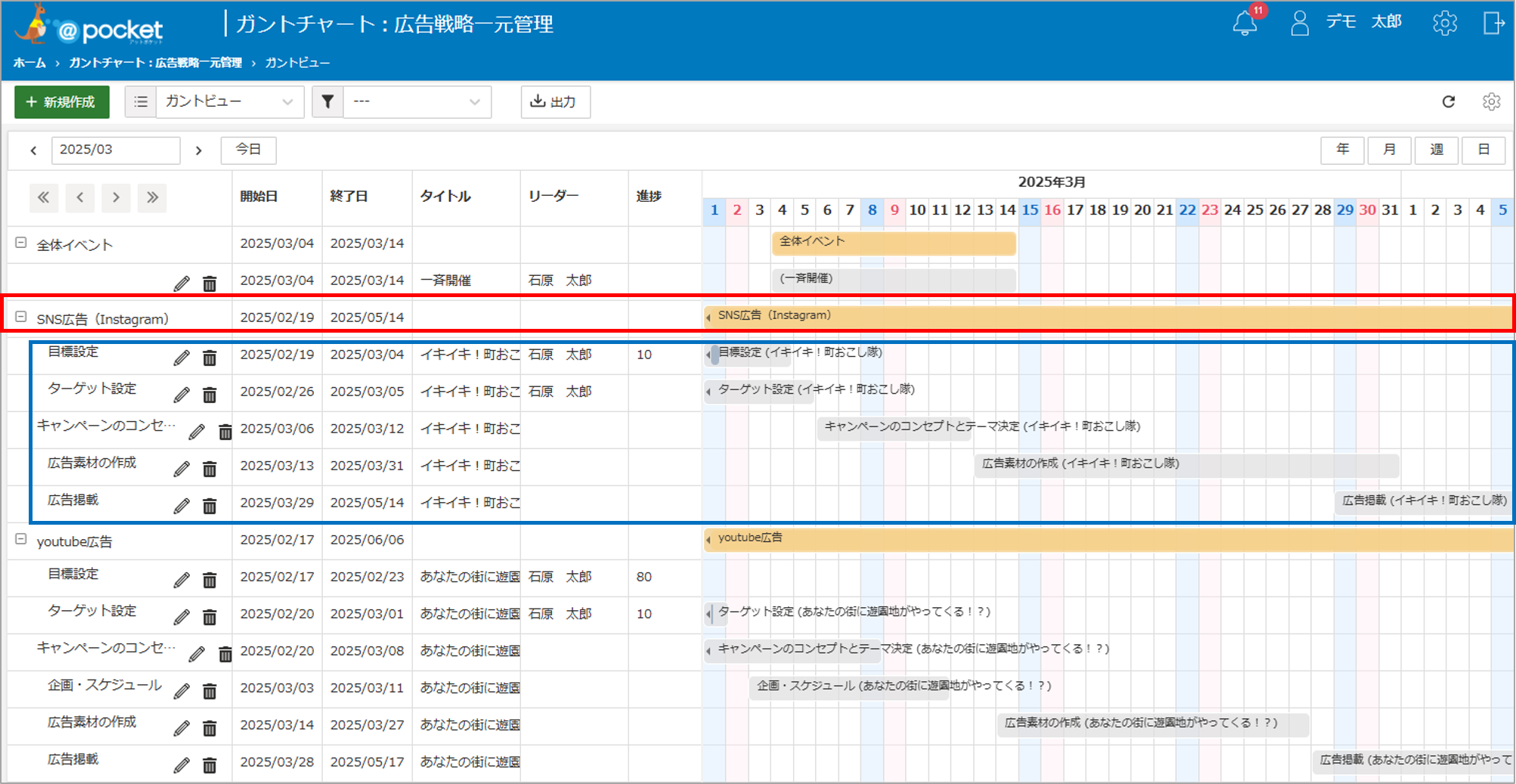Image resolution: width=1516 pixels, height=784 pixels.
Task: Click the タイトル column header
Action: 445,197
